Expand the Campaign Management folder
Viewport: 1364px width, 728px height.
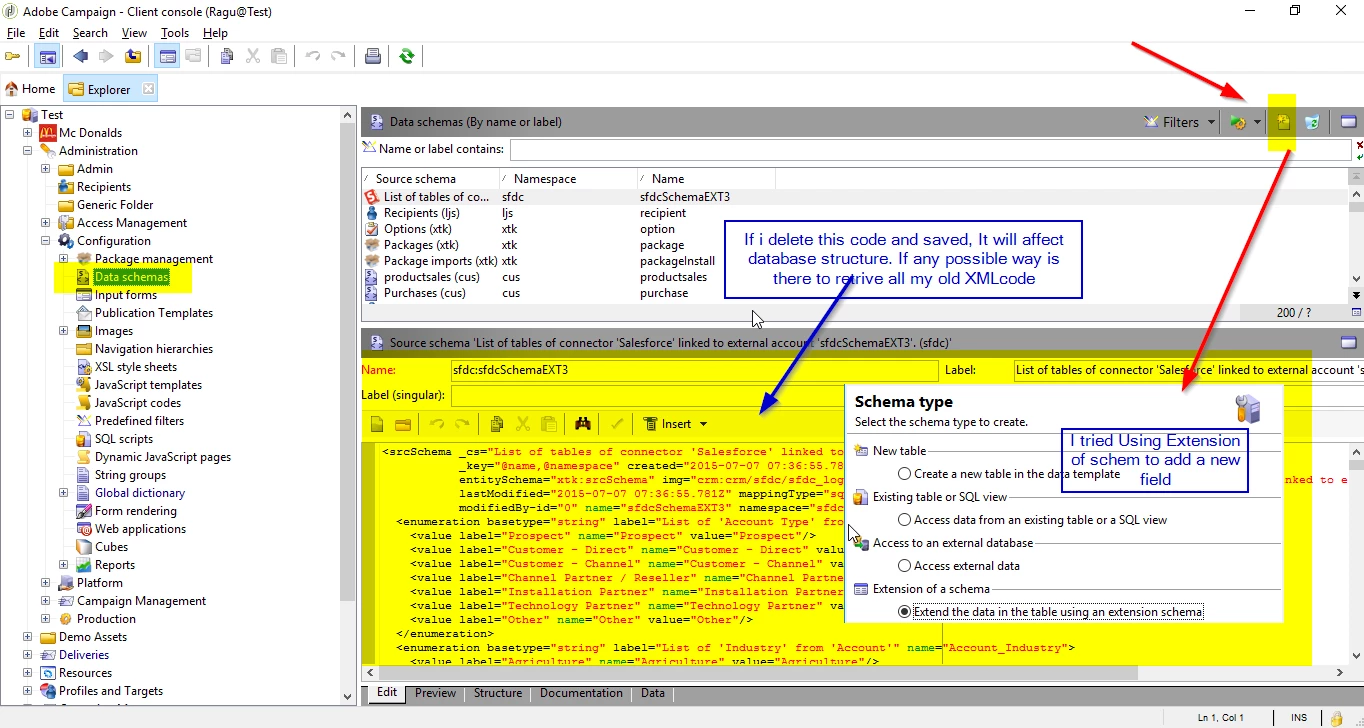coord(46,601)
